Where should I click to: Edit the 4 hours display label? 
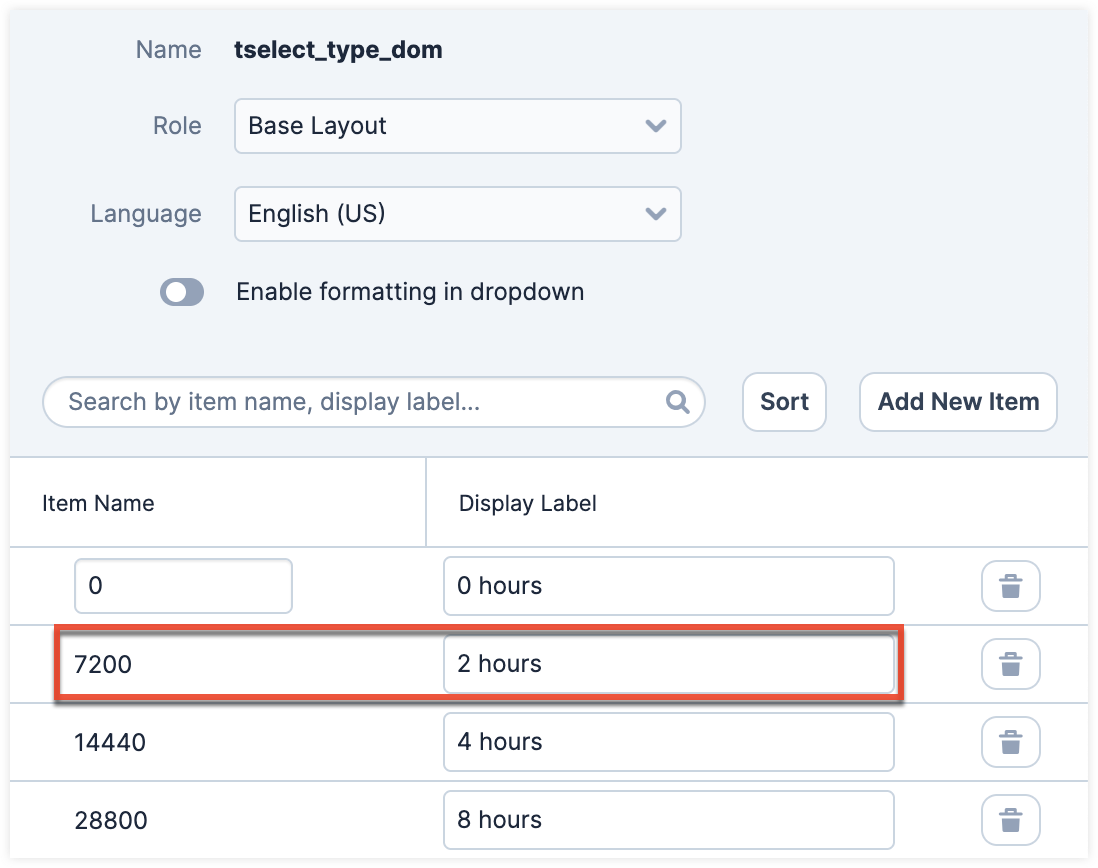[667, 742]
